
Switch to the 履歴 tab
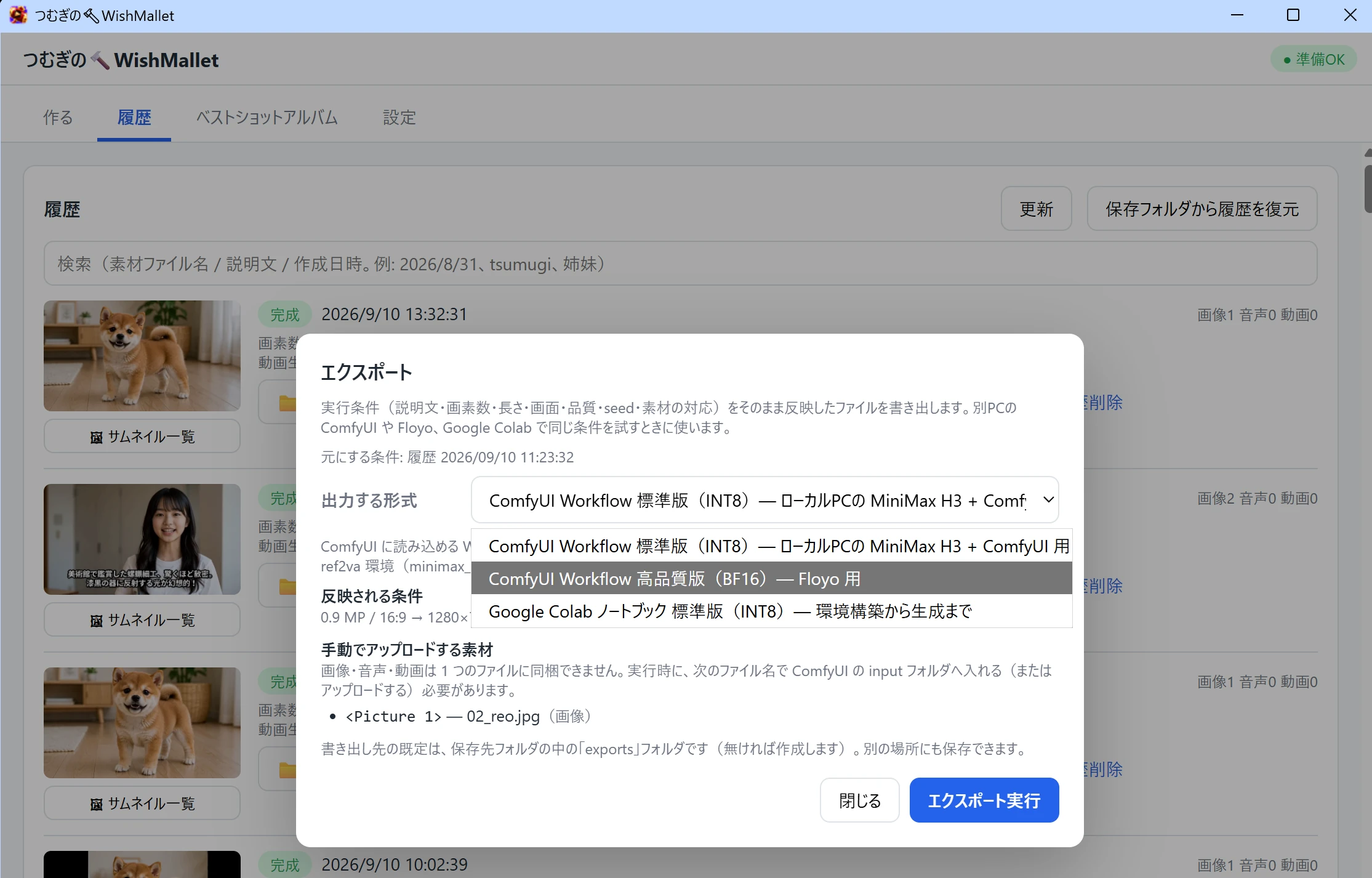click(x=134, y=117)
